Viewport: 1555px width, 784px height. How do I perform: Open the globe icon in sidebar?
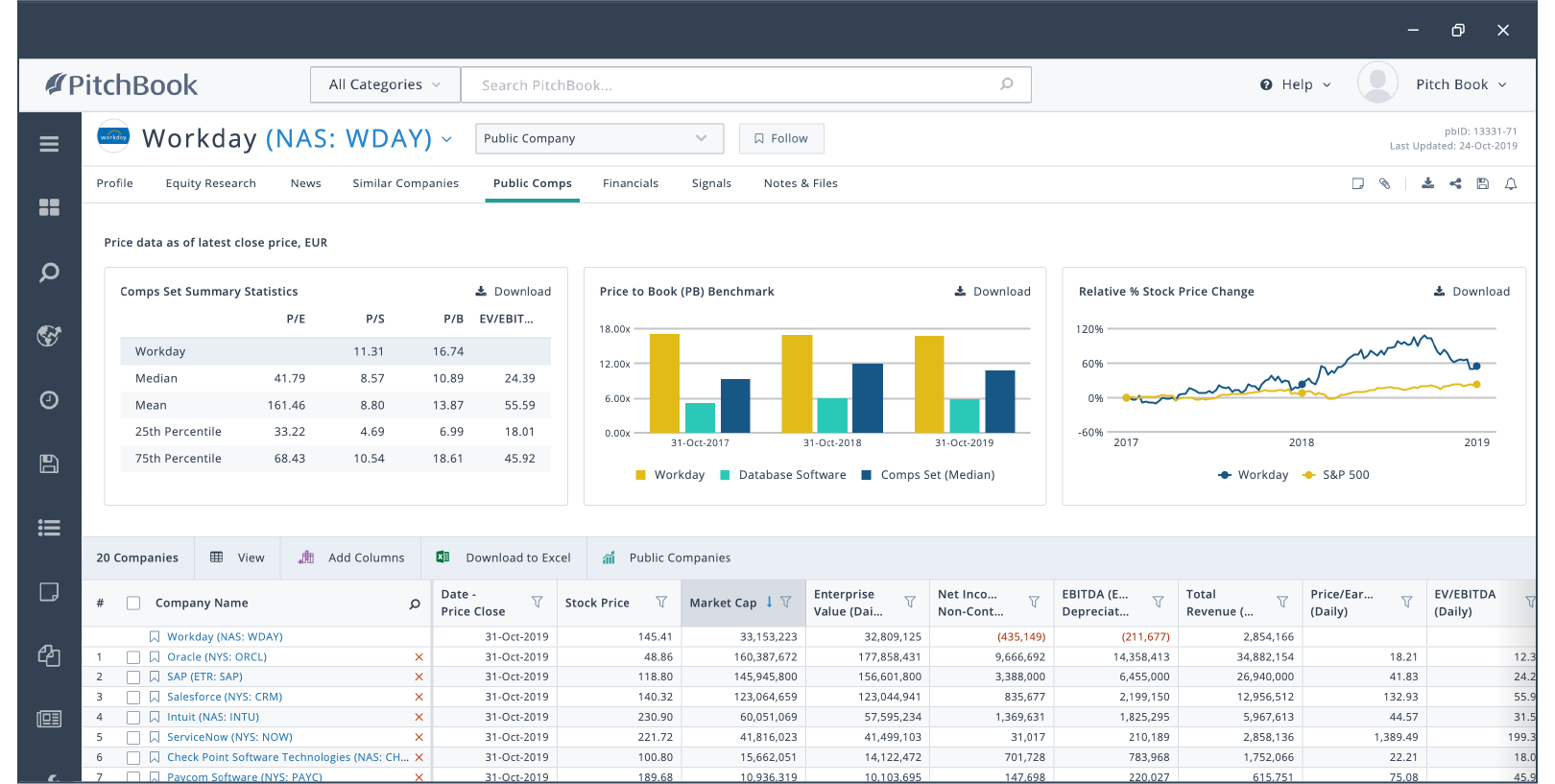pyautogui.click(x=49, y=336)
